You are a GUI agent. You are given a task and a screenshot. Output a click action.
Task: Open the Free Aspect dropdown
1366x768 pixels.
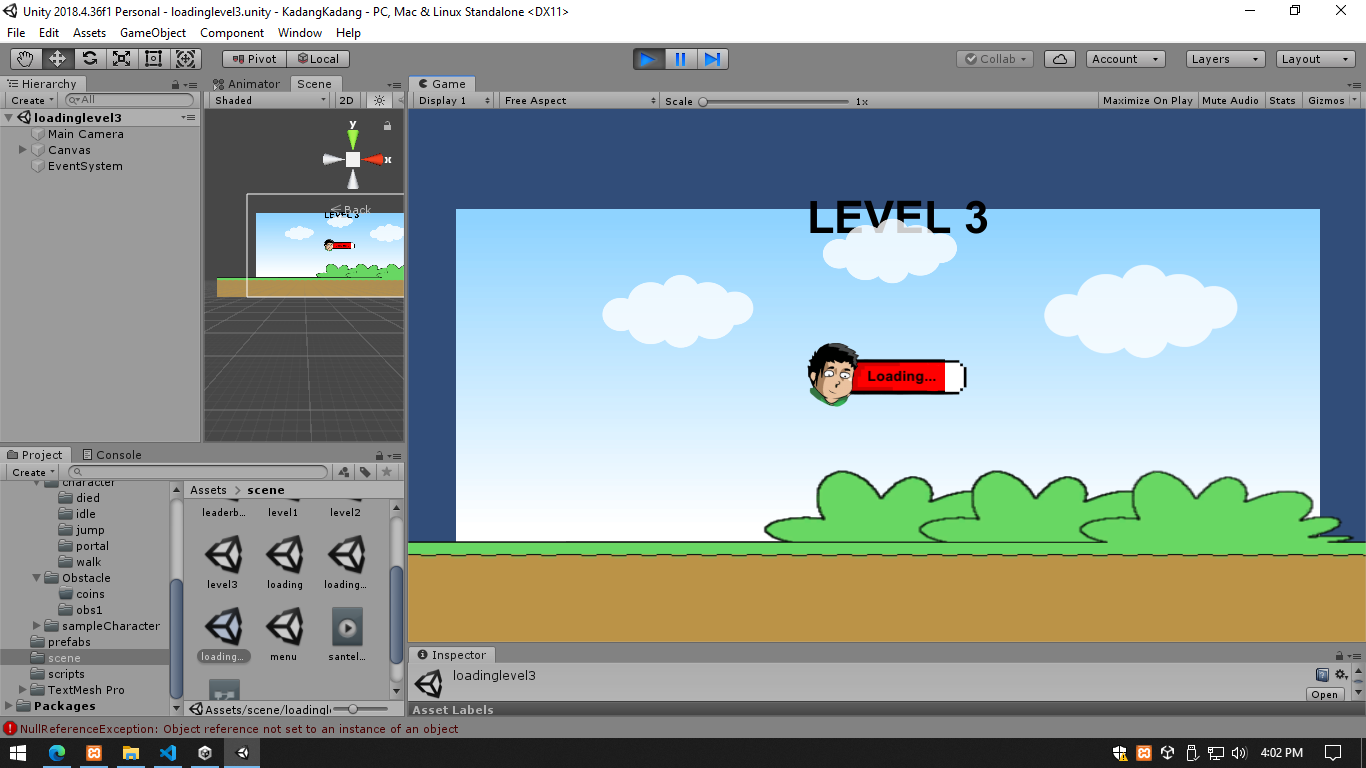click(x=575, y=100)
